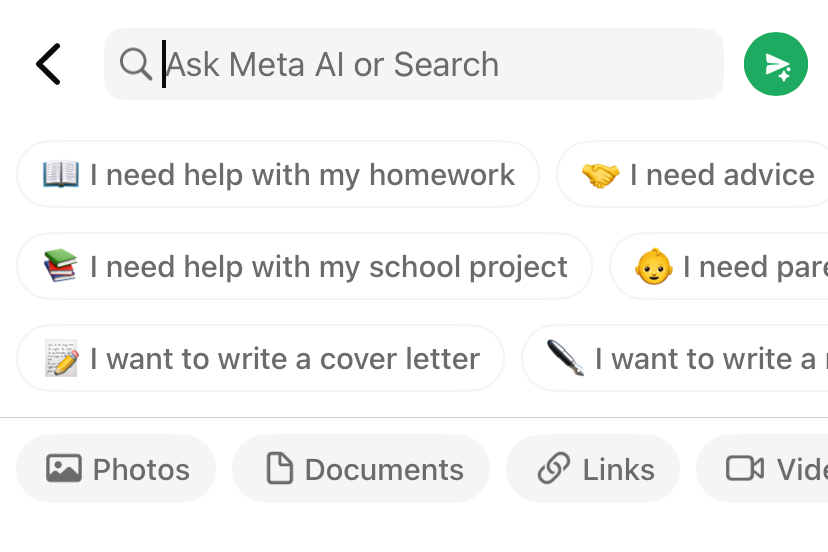The height and width of the screenshot is (552, 828).
Task: Tap the fountain pen emoji
Action: tap(565, 359)
